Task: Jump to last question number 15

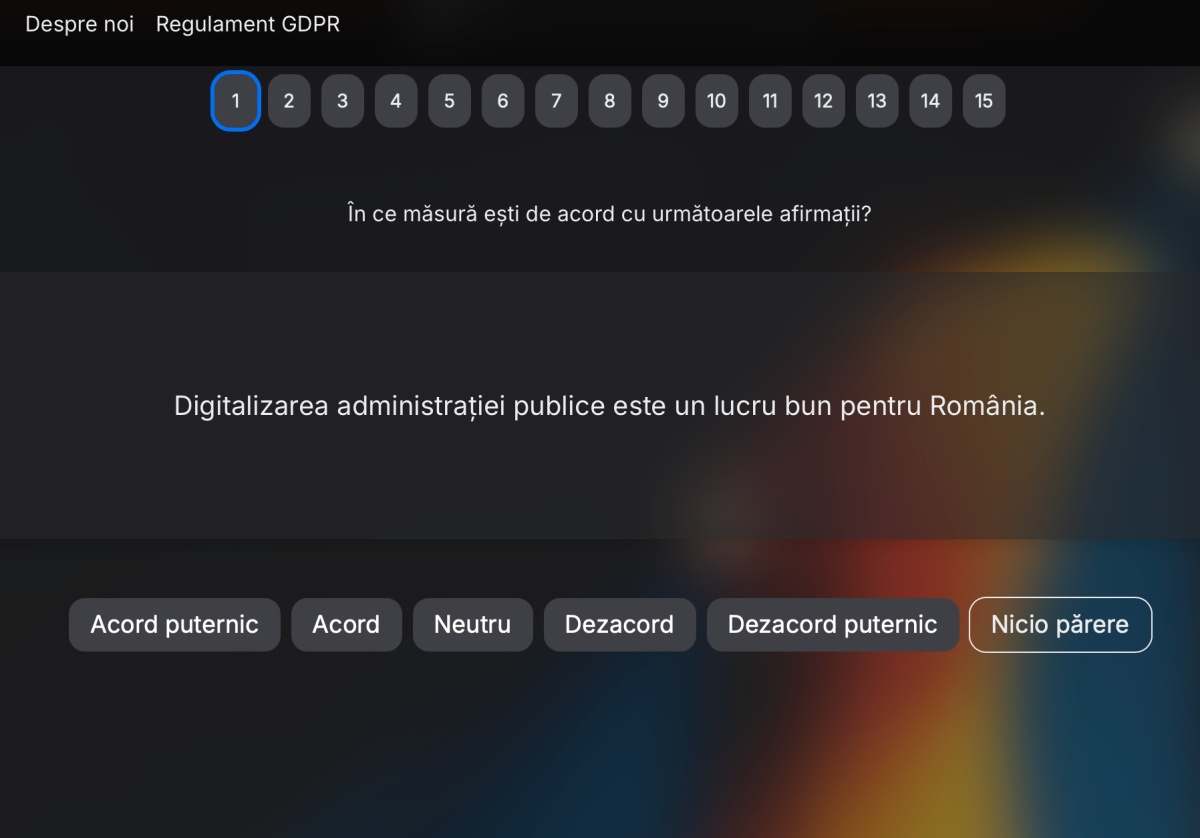Action: click(984, 101)
